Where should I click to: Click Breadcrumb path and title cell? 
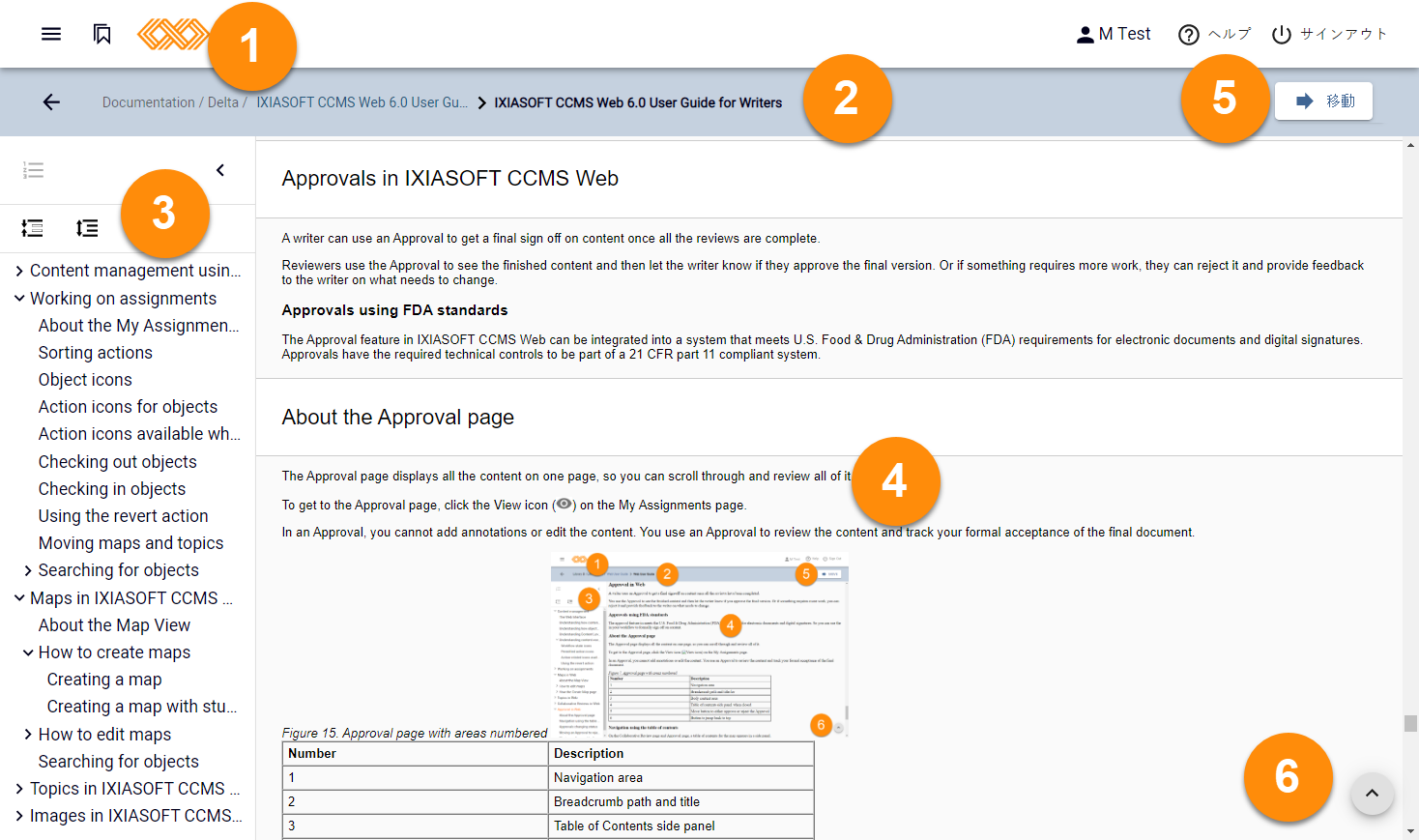click(681, 801)
